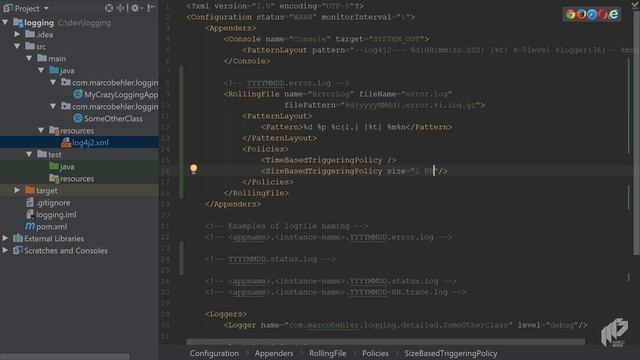Collapse the main folder
Image resolution: width=640 pixels, height=360 pixels.
[29, 58]
